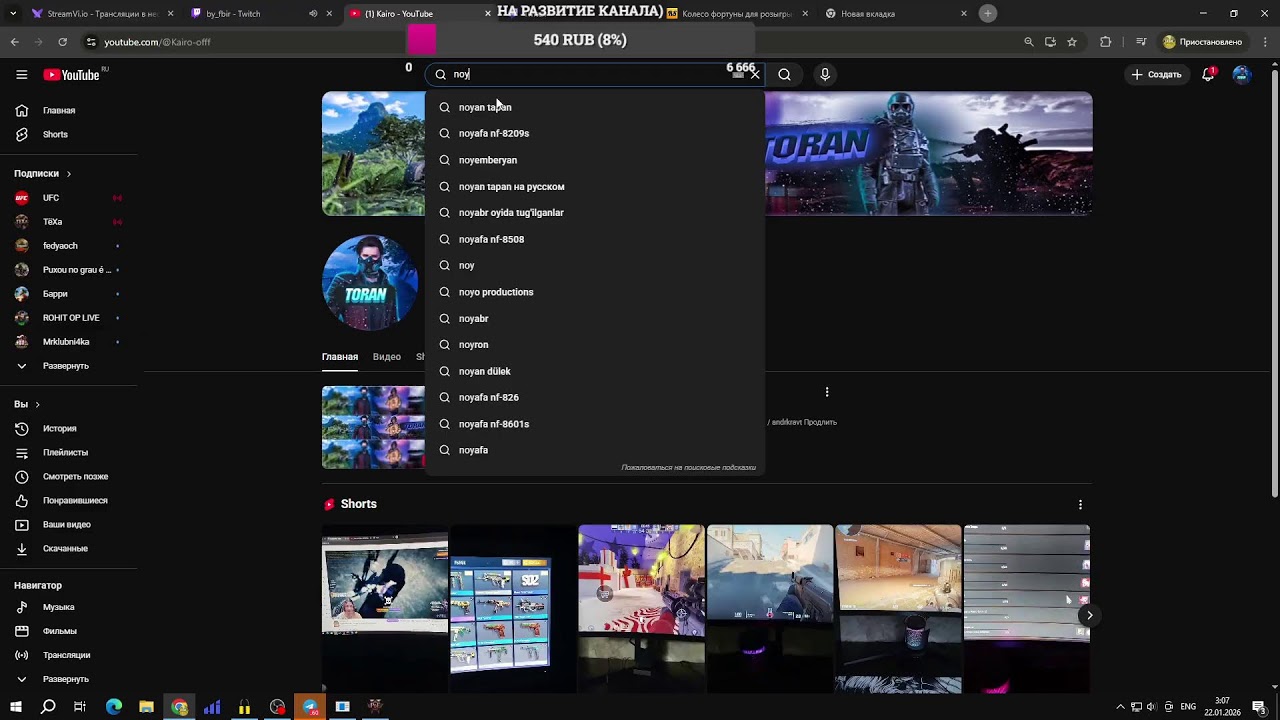Expand the Подписки section
This screenshot has width=1280, height=720.
pos(43,173)
